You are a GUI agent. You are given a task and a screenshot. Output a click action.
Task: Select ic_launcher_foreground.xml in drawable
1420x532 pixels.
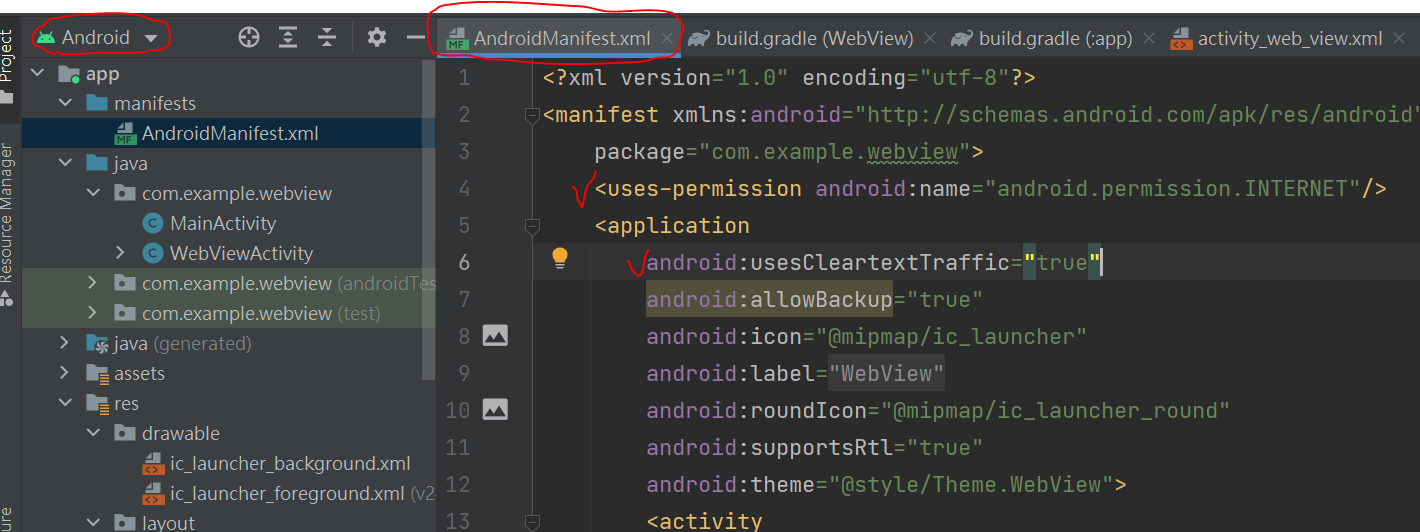287,494
